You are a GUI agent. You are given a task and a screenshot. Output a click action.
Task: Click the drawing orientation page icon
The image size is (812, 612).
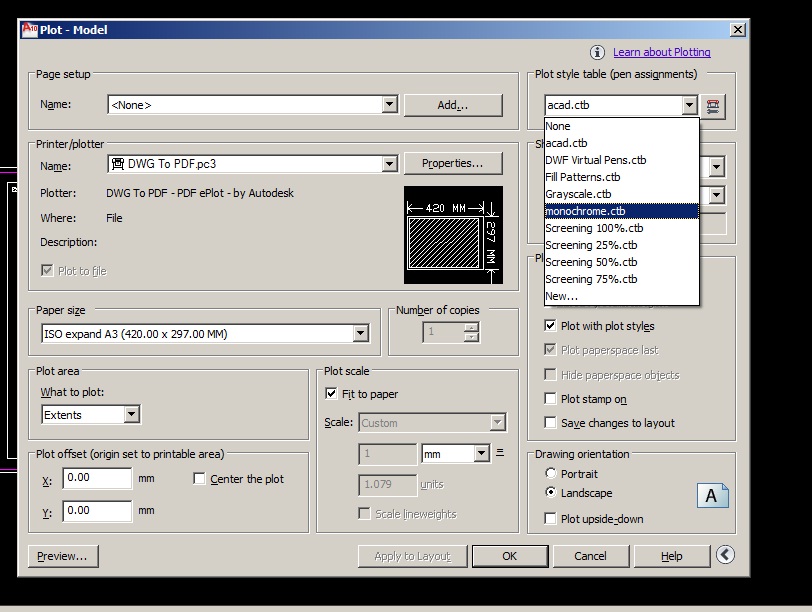pyautogui.click(x=713, y=496)
